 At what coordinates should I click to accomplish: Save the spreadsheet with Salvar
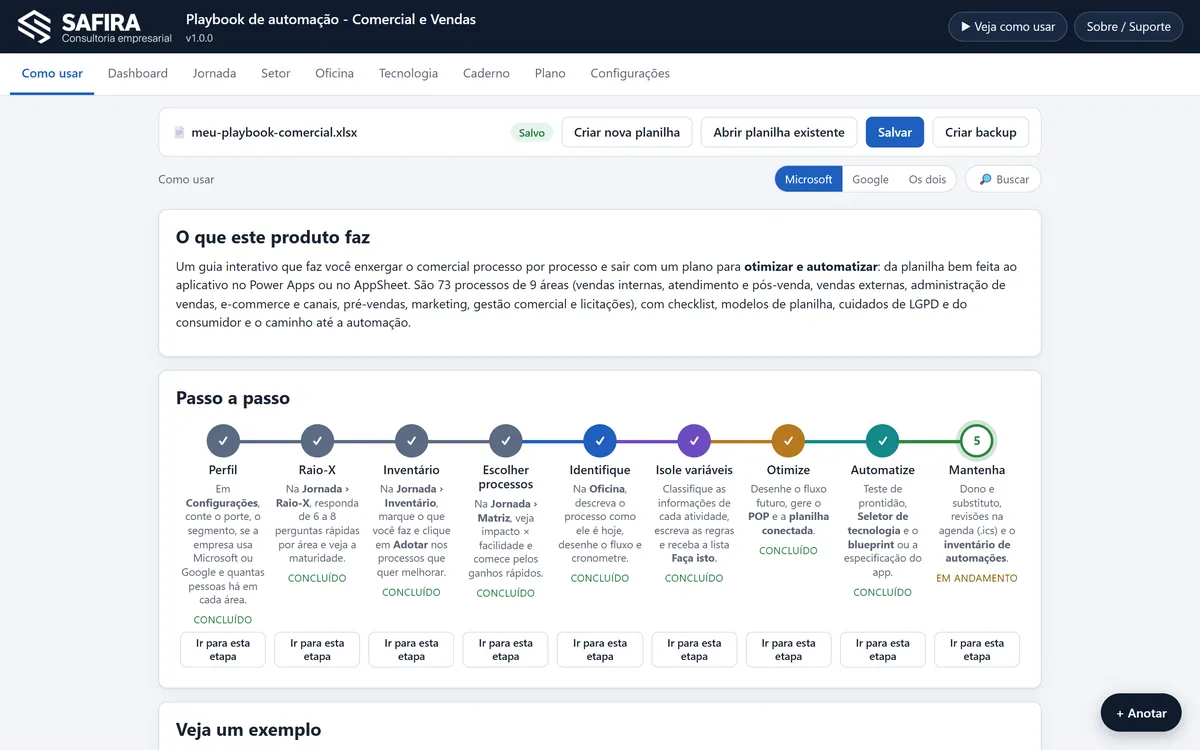coord(895,132)
